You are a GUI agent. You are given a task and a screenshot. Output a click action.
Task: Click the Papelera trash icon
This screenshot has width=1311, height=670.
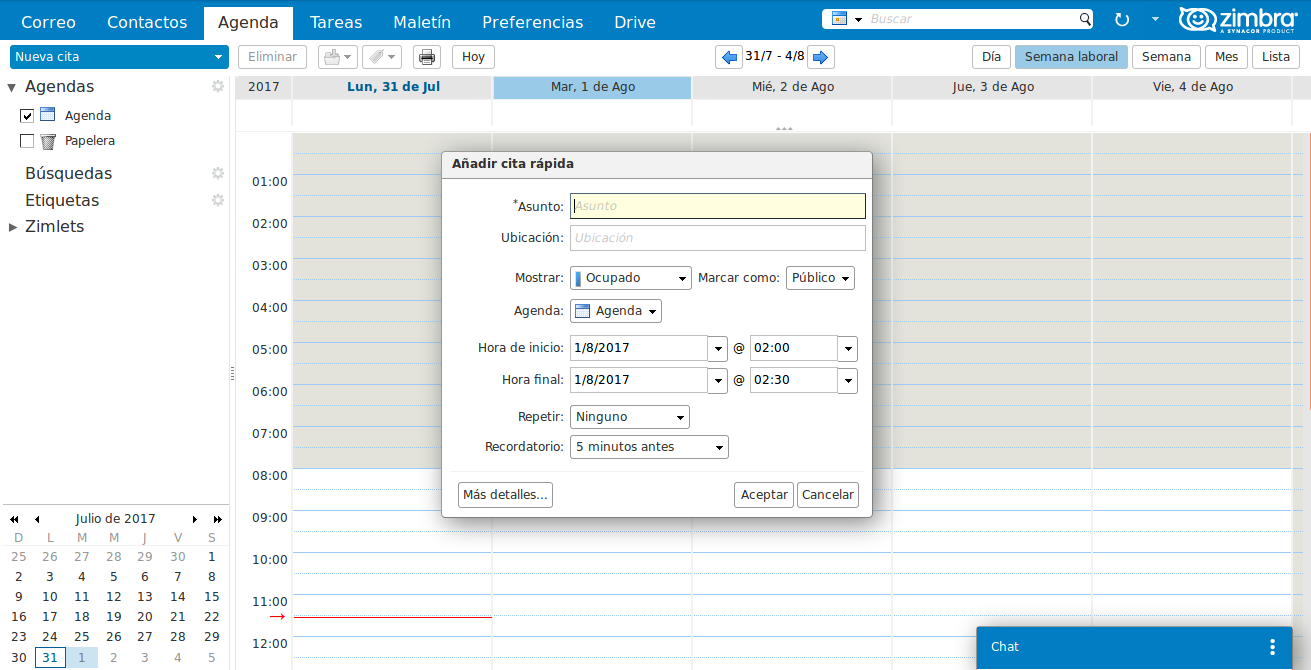[48, 141]
